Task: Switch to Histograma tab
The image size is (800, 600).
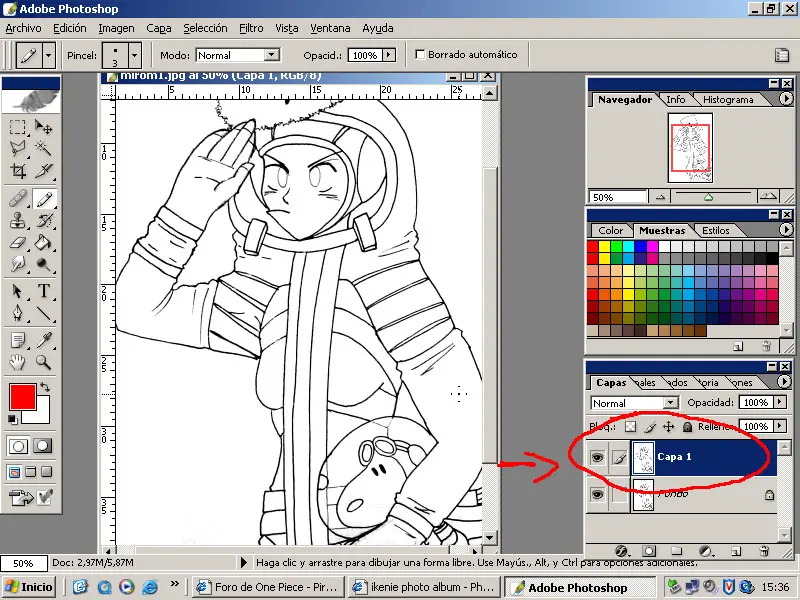Action: tap(728, 99)
